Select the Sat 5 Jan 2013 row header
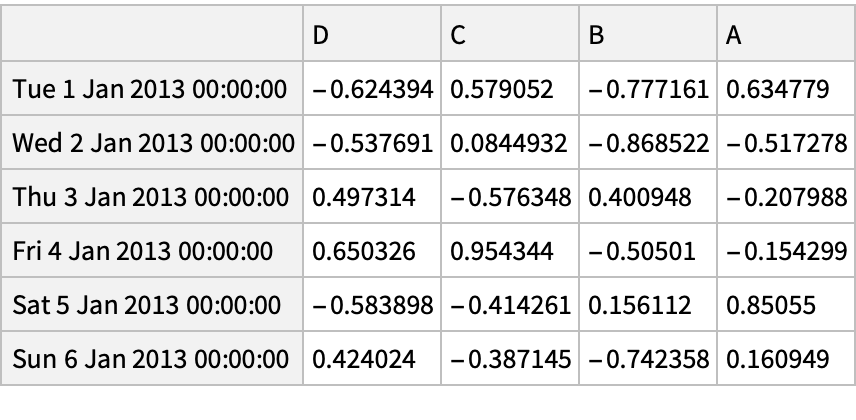The height and width of the screenshot is (420, 856). pos(151,304)
